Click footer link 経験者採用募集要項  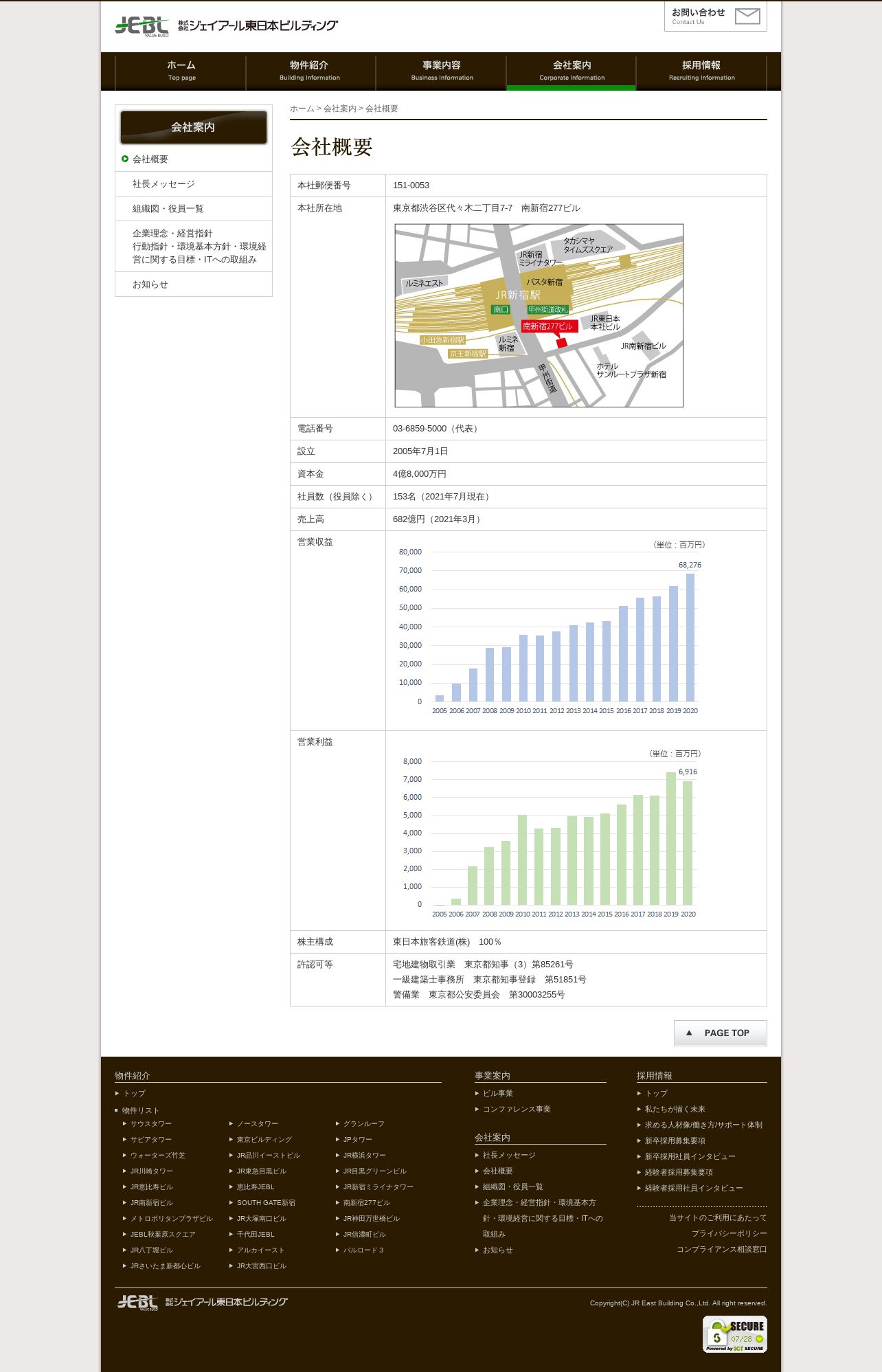point(679,1173)
